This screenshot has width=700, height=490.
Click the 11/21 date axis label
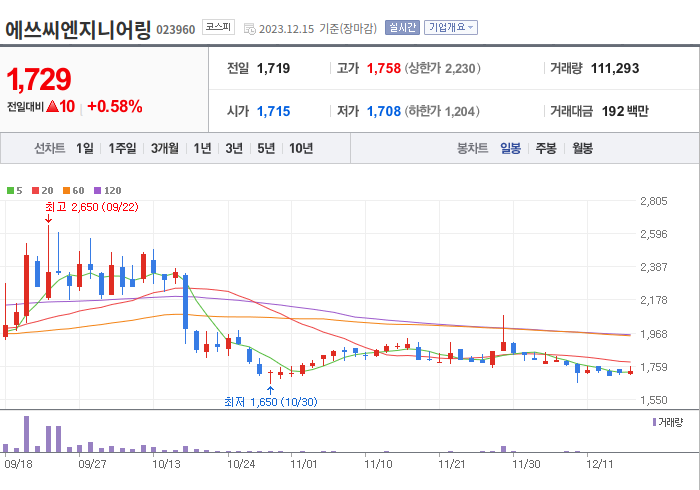(x=451, y=464)
